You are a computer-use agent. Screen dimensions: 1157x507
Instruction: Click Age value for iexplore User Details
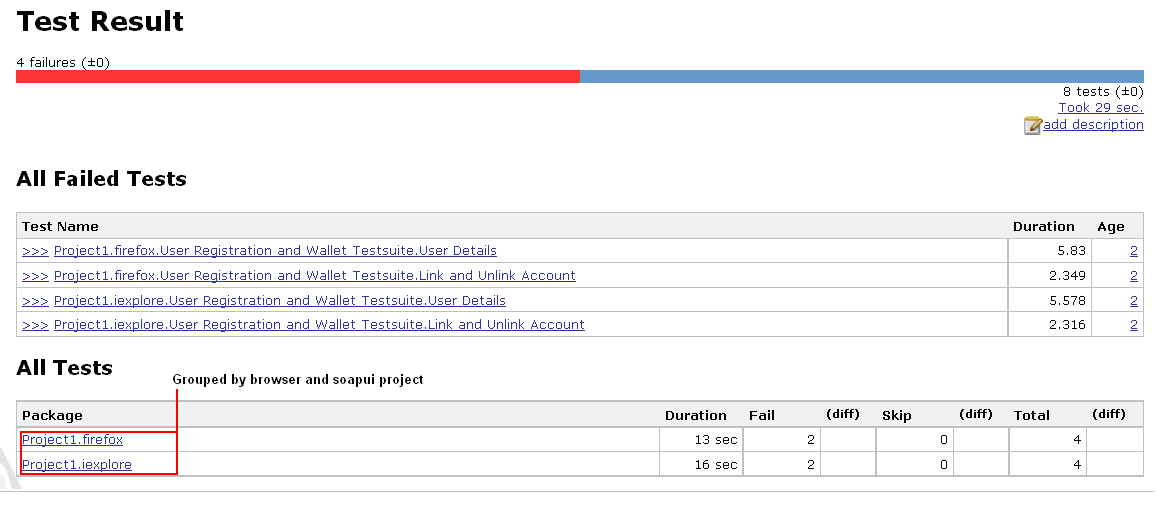(1134, 301)
